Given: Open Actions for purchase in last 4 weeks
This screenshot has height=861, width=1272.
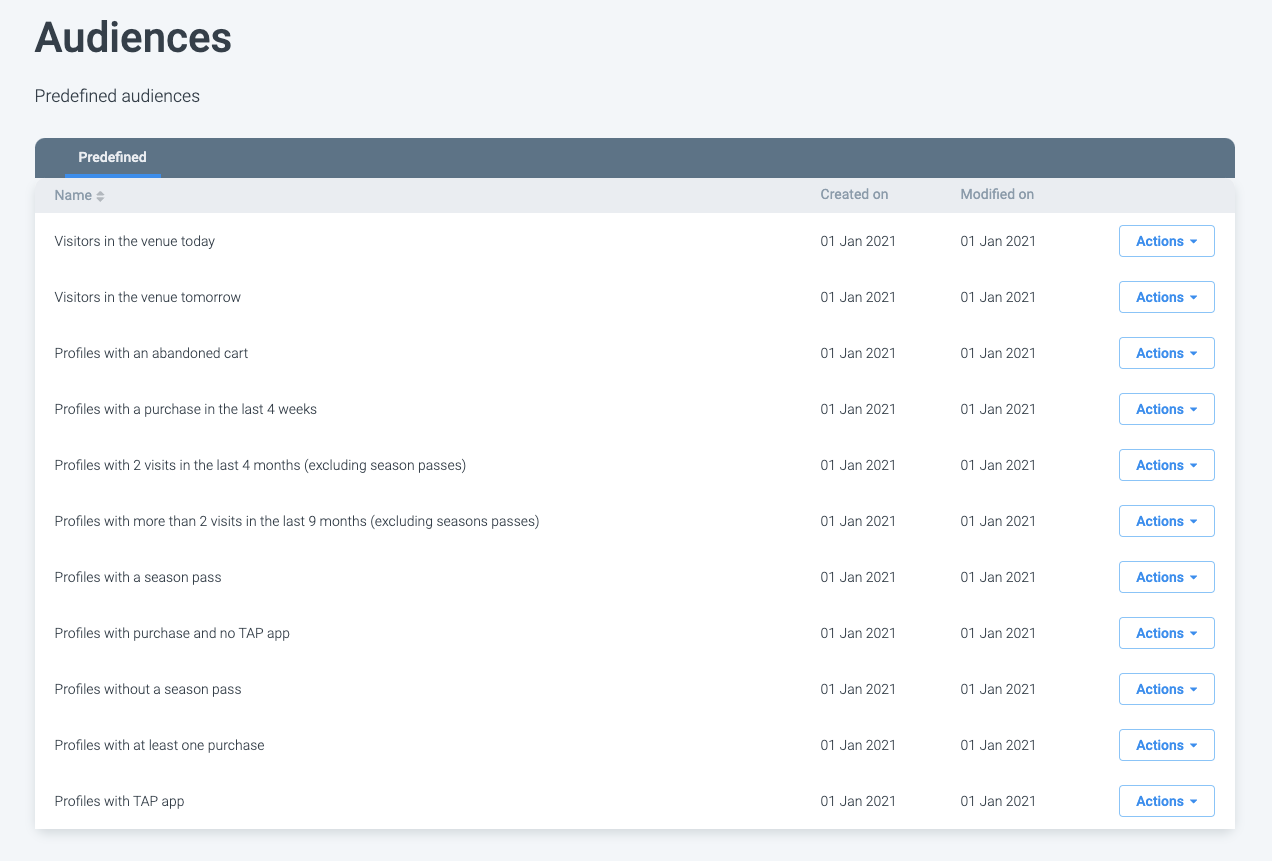Looking at the screenshot, I should point(1166,409).
